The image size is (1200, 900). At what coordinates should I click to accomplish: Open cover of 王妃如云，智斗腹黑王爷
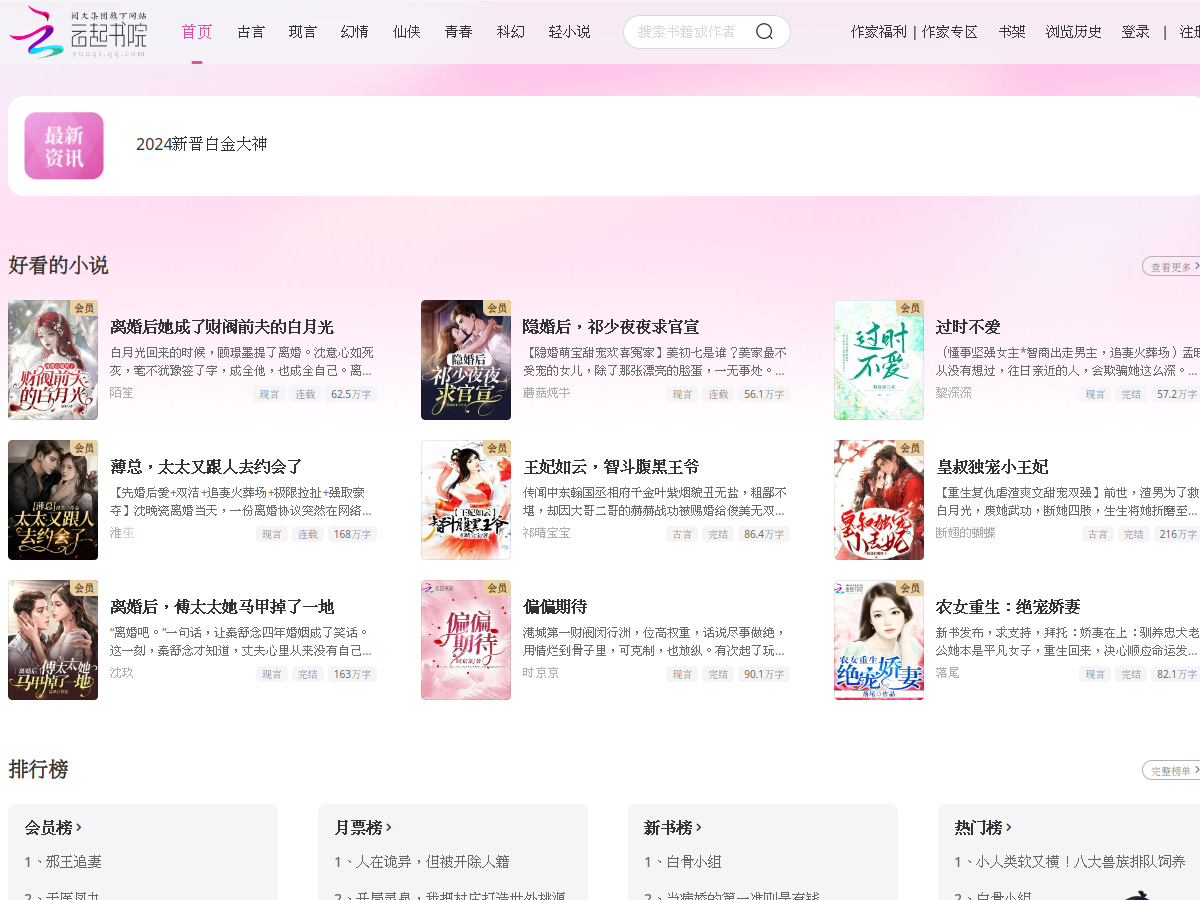[466, 500]
